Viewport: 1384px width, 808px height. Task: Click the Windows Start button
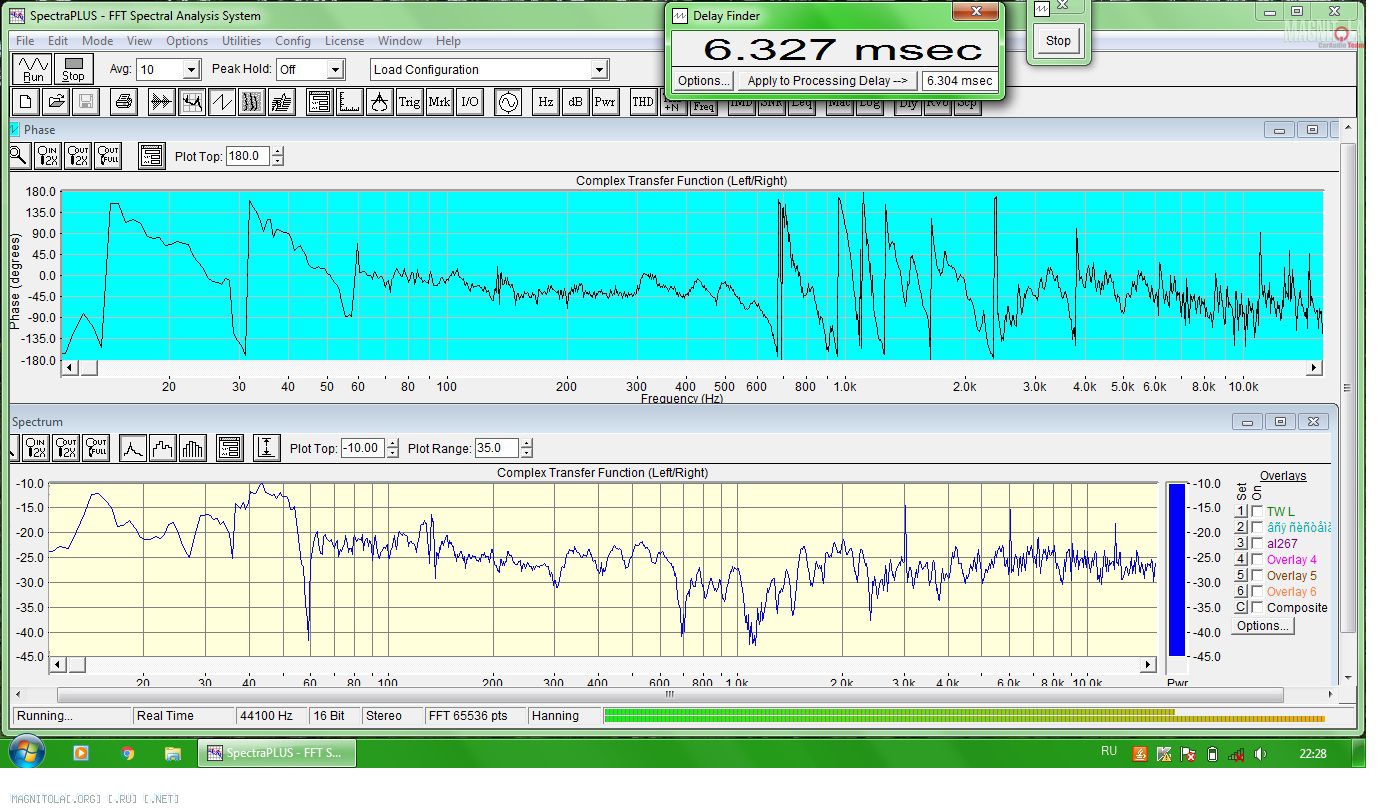click(x=25, y=752)
